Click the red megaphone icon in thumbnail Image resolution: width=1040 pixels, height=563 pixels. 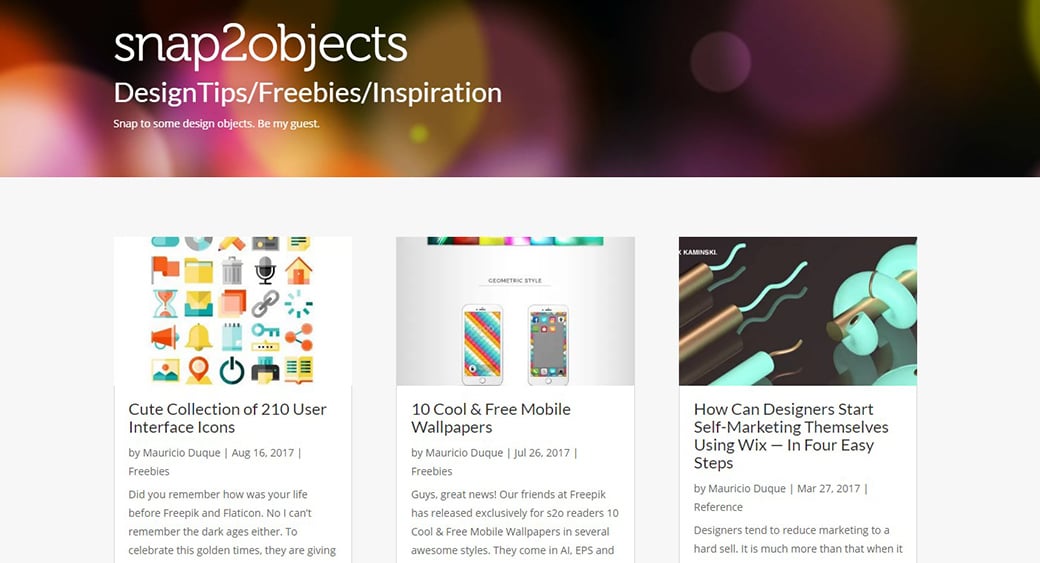164,337
